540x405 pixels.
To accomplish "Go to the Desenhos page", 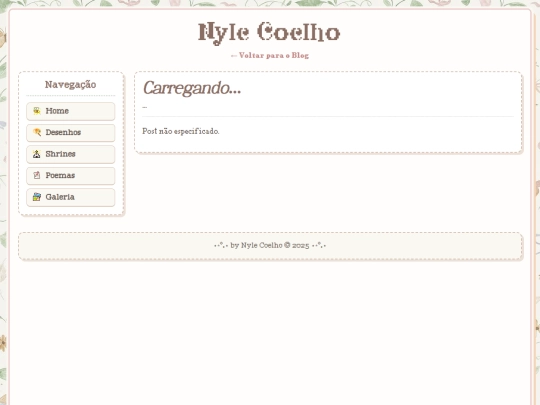I will pyautogui.click(x=71, y=133).
